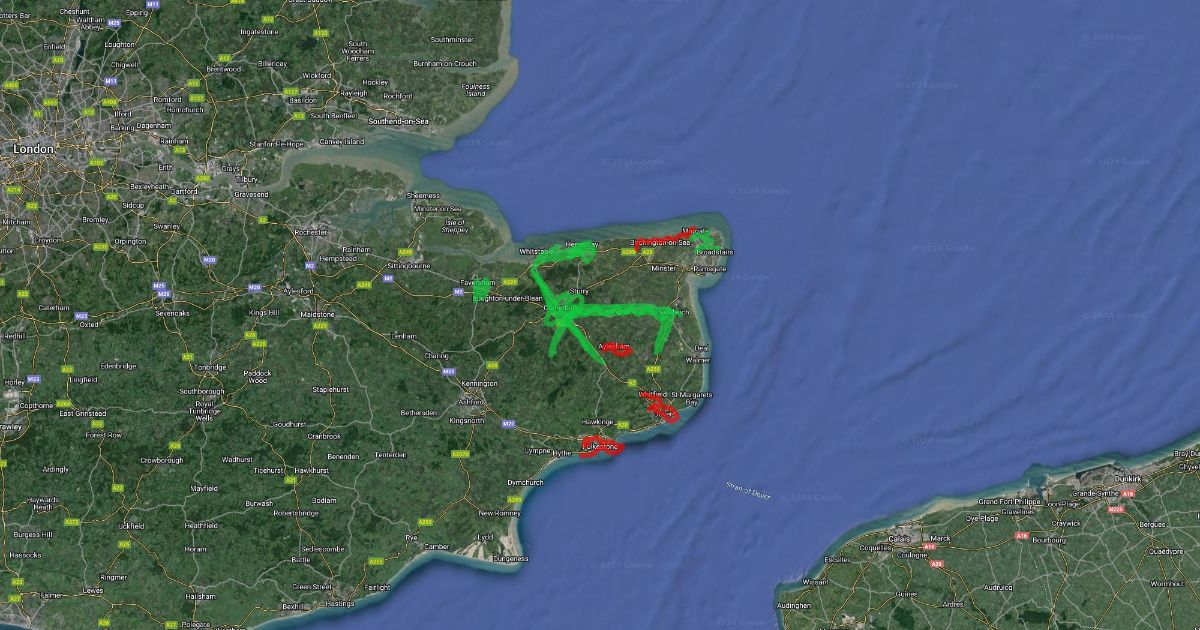The image size is (1200, 630).
Task: Select the Ramsgate place label
Action: [x=709, y=269]
